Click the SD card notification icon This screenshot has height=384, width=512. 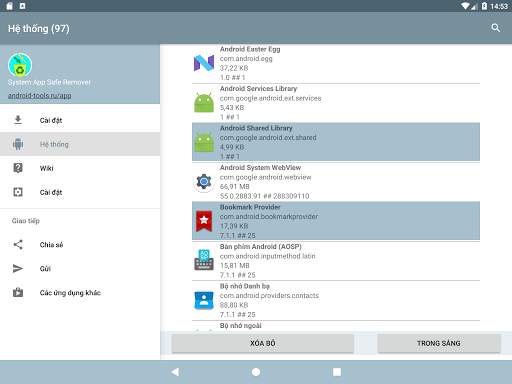tap(9, 6)
